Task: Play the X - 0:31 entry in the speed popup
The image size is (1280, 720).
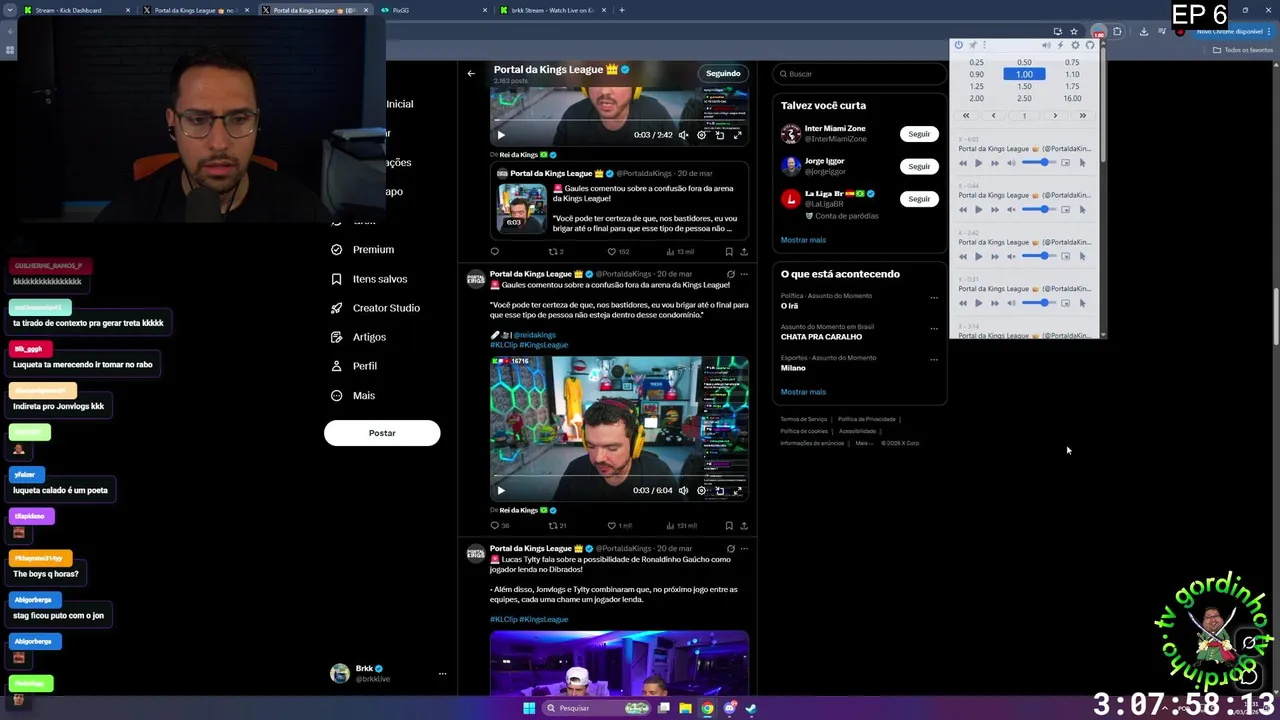Action: (x=978, y=303)
